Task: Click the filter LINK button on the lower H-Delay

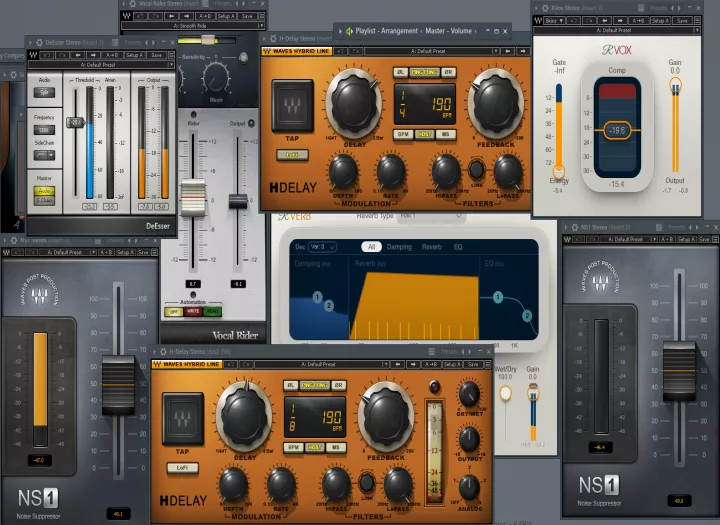Action: pos(366,483)
